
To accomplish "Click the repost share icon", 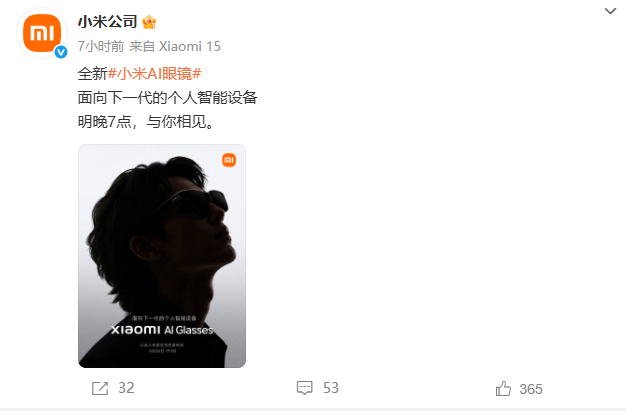I will (x=100, y=388).
